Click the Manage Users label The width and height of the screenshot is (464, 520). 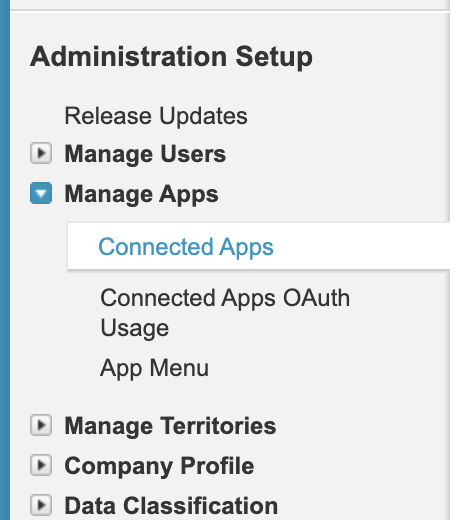coord(145,154)
